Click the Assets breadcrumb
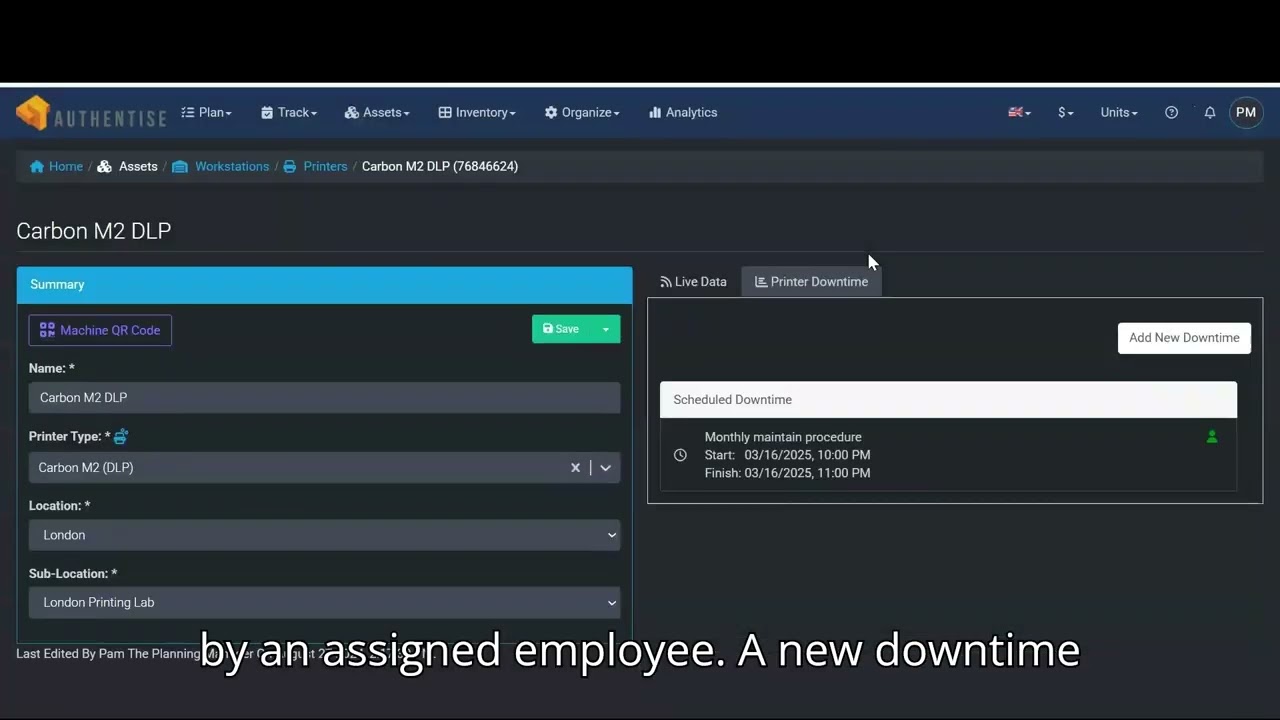This screenshot has width=1280, height=720. click(x=127, y=167)
